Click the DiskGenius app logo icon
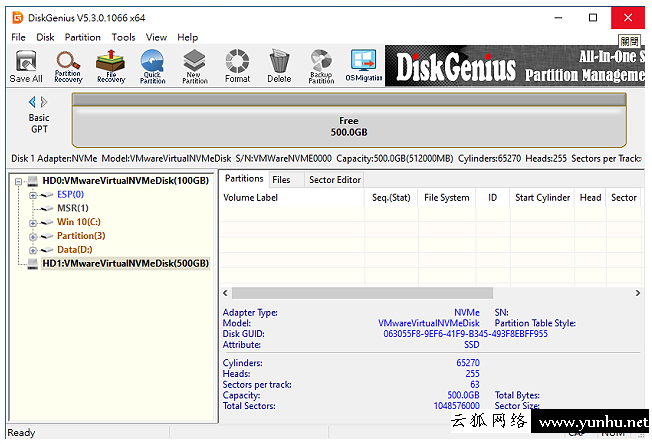This screenshot has width=652, height=444. click(18, 18)
